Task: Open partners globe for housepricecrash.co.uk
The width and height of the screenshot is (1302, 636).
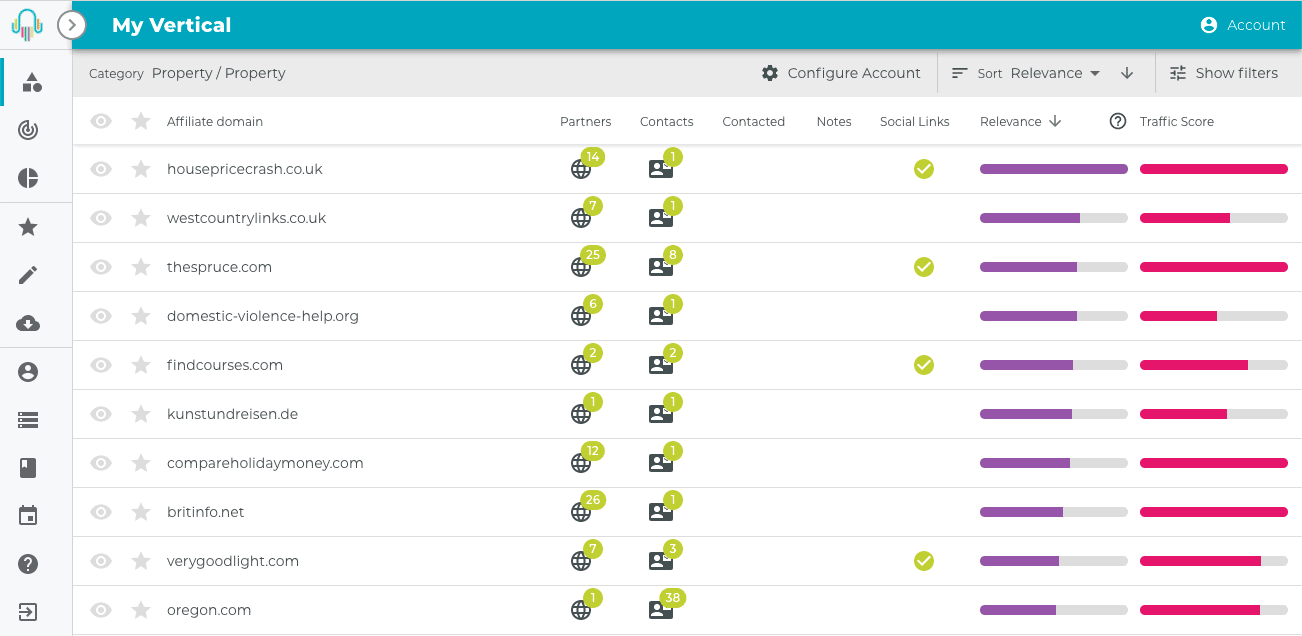Action: tap(581, 169)
